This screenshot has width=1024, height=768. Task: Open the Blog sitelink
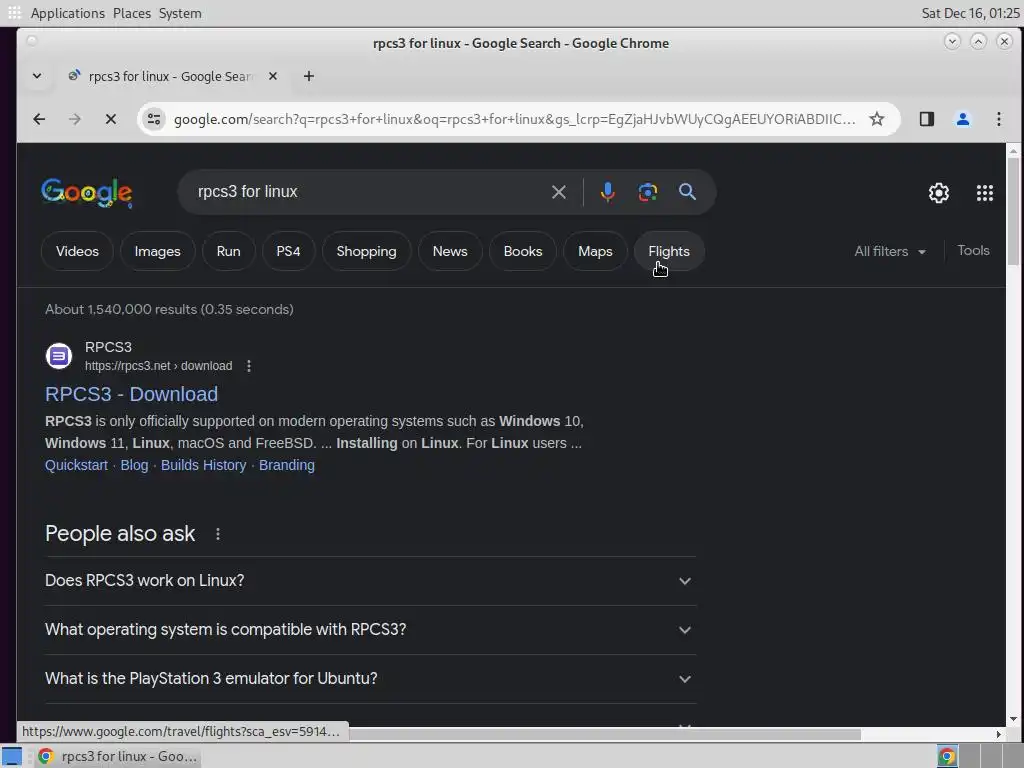point(135,465)
